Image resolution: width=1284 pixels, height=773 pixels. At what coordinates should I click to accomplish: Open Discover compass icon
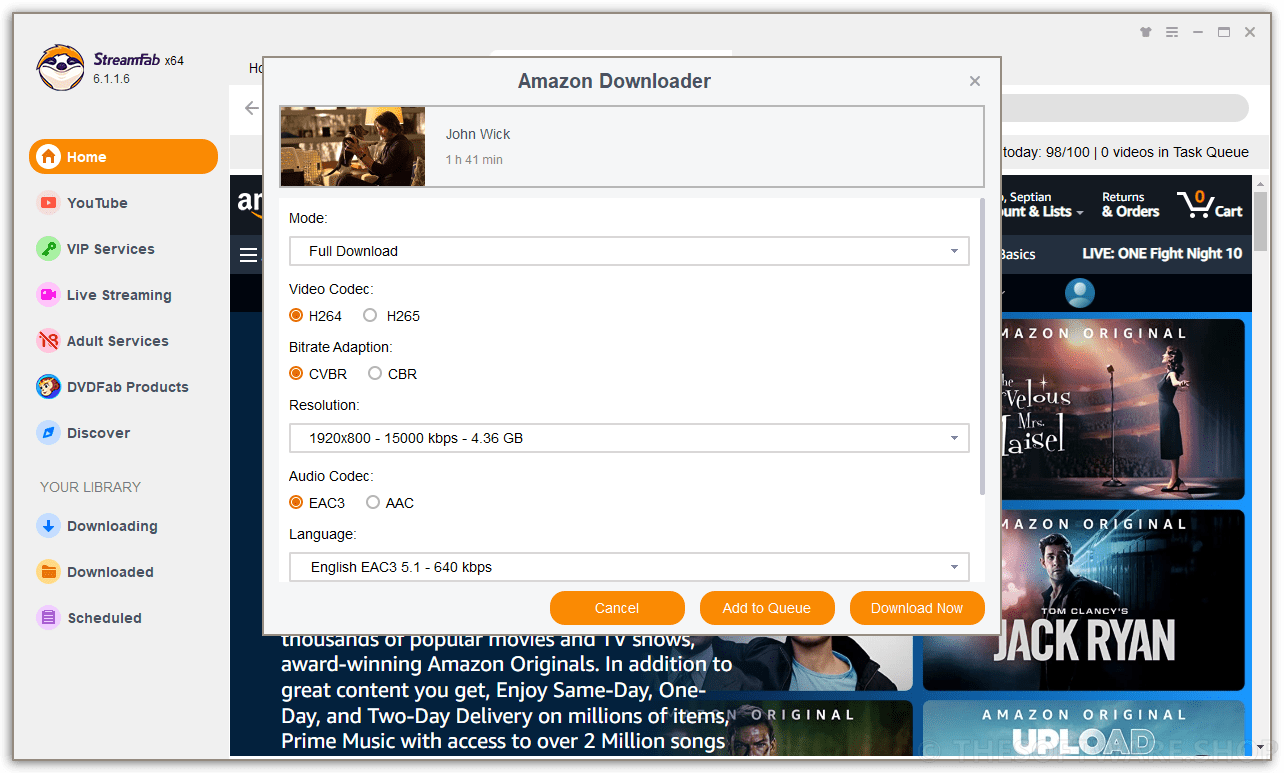coord(48,433)
